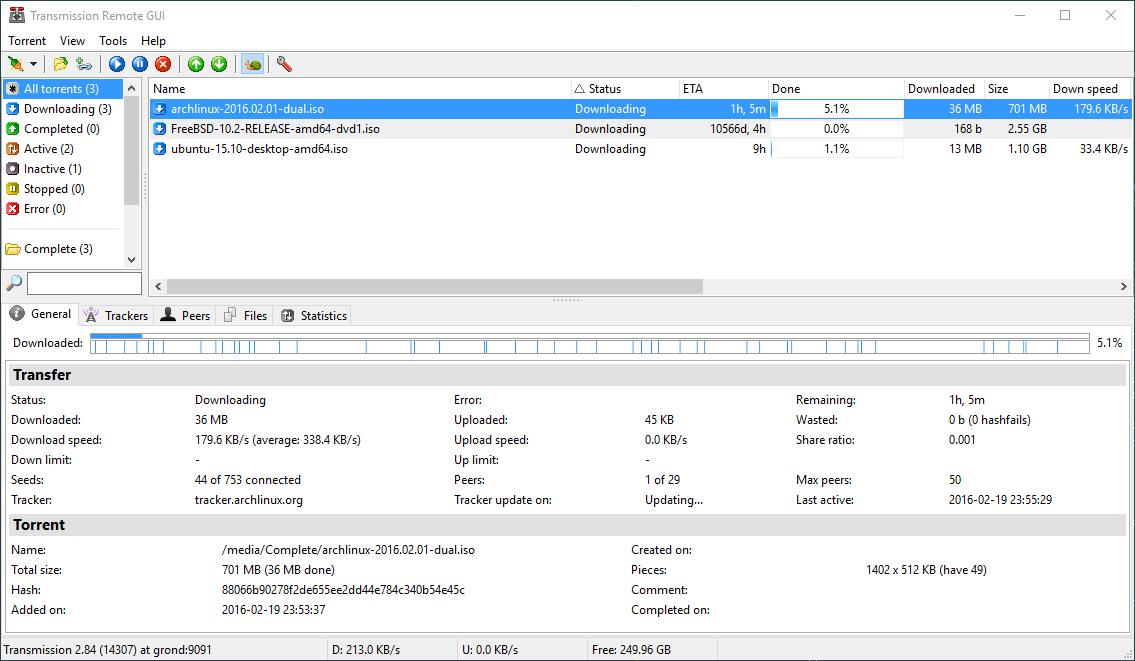Click the filter list scroll down arrow
The image size is (1135, 661).
click(131, 260)
